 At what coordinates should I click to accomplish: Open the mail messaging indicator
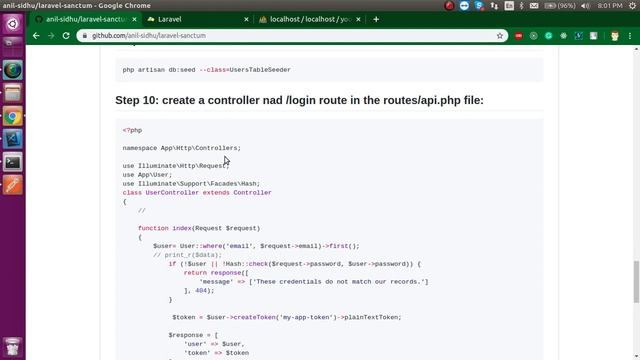(x=534, y=6)
